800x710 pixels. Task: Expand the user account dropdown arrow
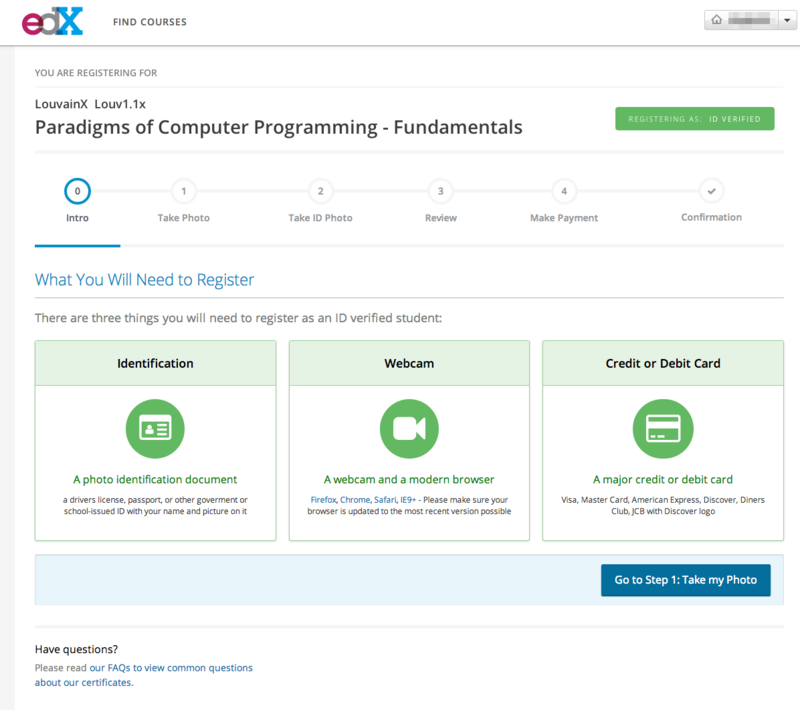click(x=787, y=20)
